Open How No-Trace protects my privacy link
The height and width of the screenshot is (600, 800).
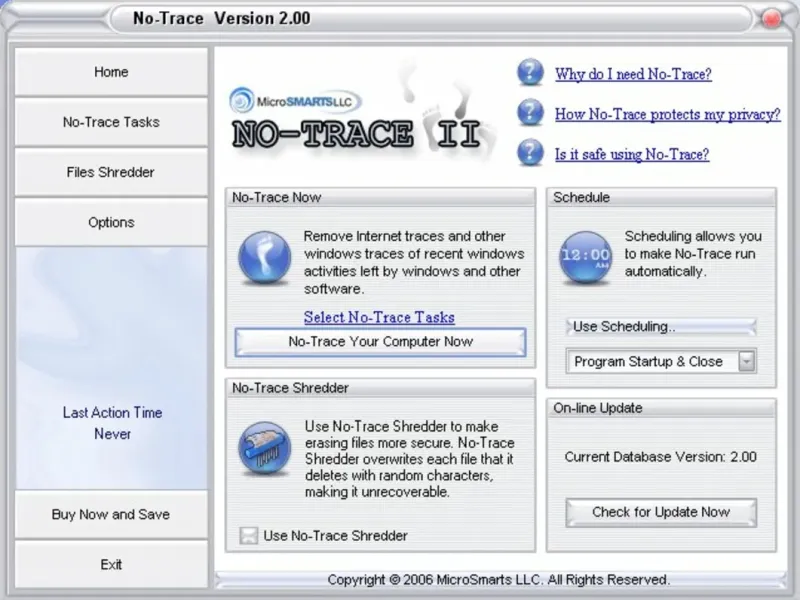668,114
